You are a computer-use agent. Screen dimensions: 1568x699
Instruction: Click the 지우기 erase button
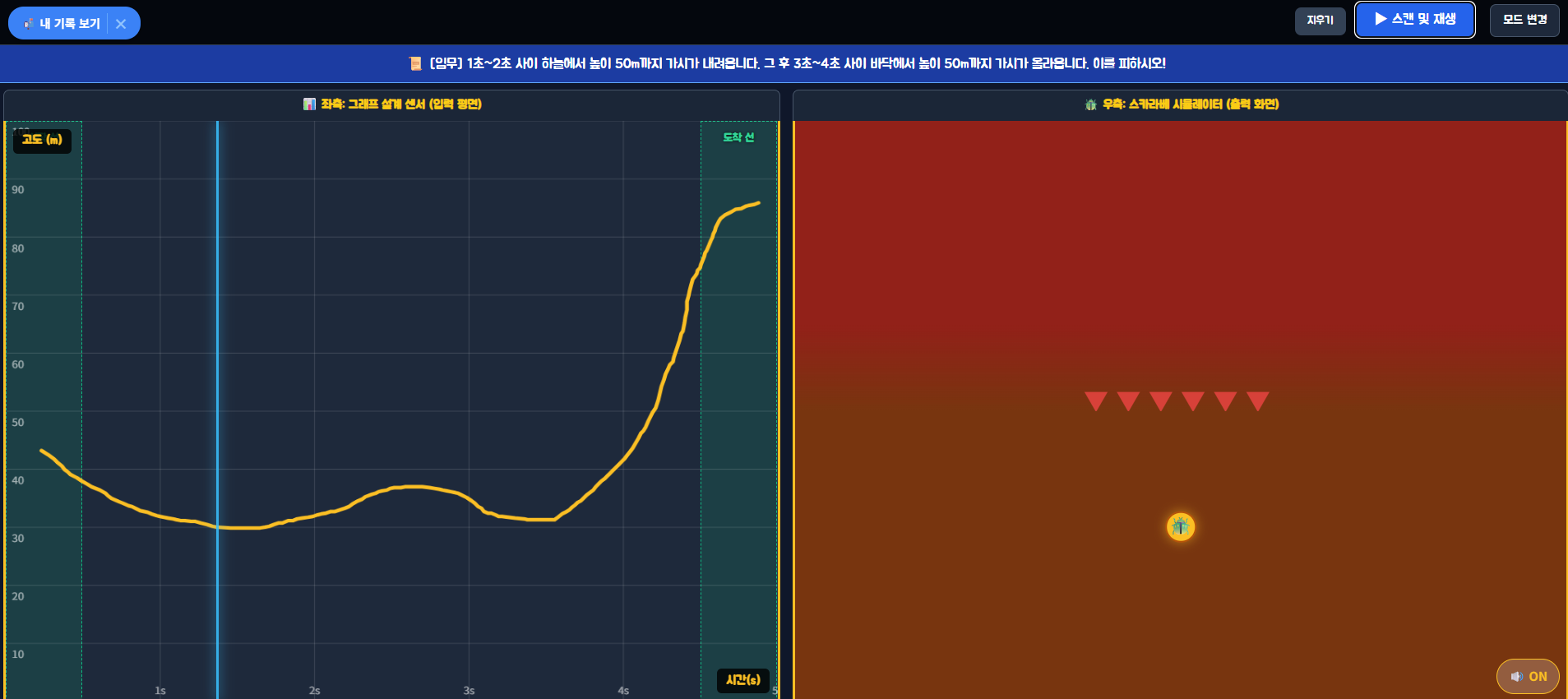pos(1320,21)
